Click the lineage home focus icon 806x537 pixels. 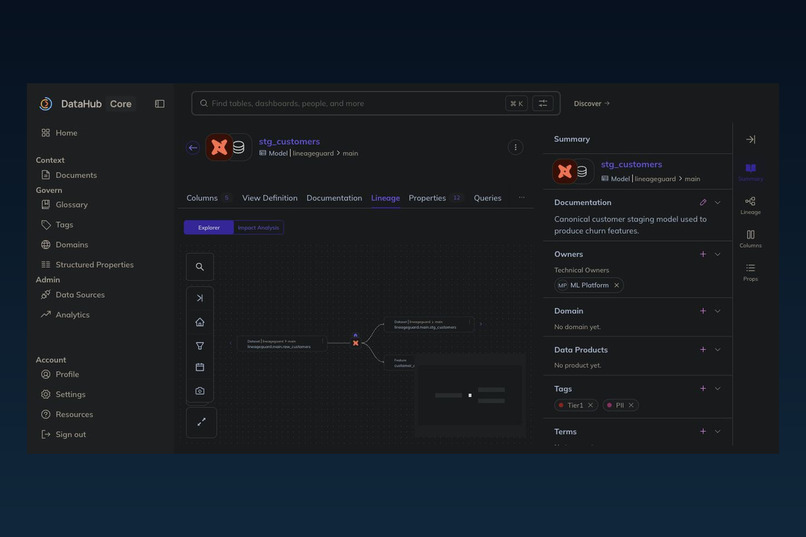200,322
